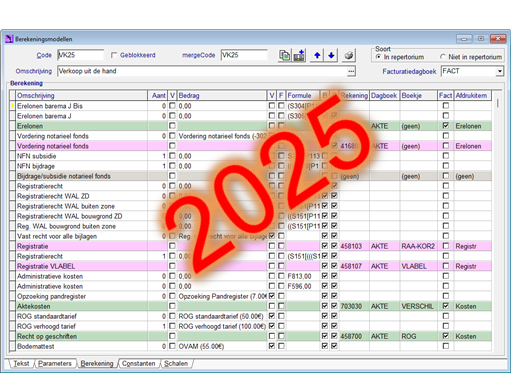Click the copy model icon
This screenshot has height=384, width=511.
284,55
